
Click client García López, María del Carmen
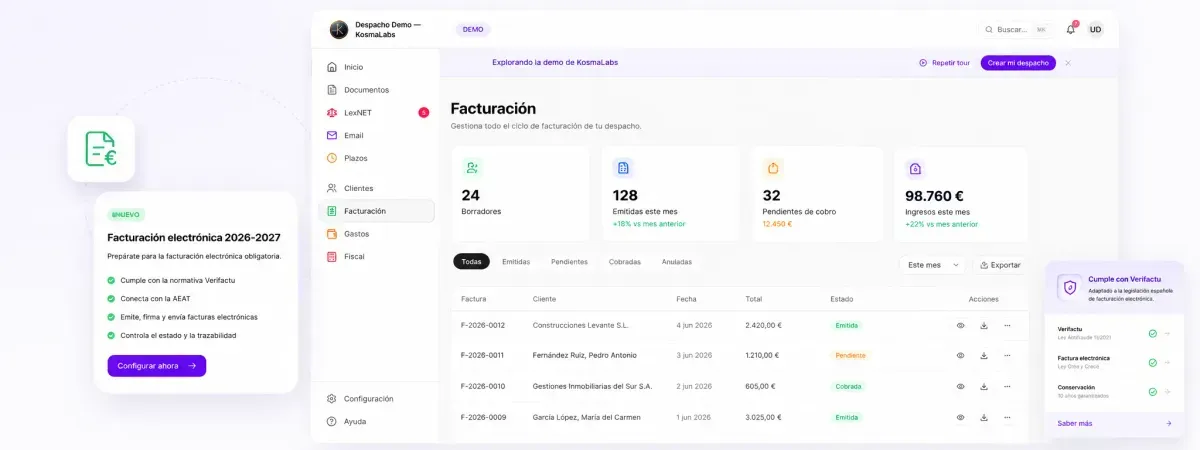click(x=587, y=417)
